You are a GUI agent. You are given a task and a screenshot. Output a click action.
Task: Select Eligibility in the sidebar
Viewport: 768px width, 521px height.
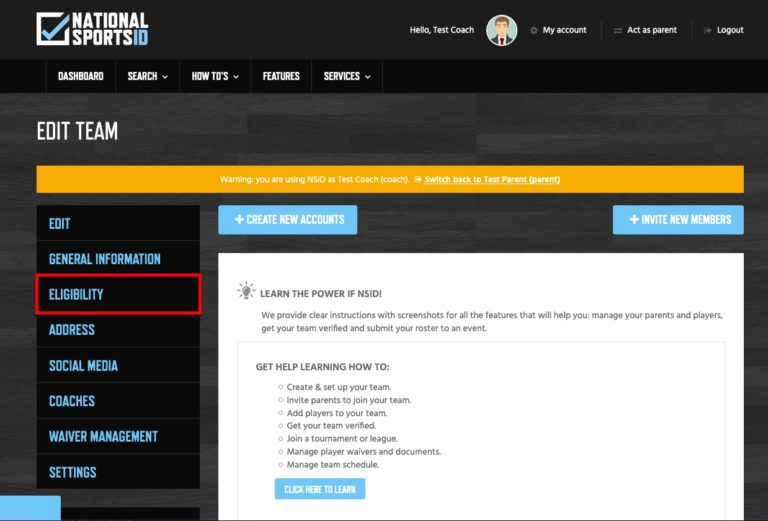[x=76, y=294]
